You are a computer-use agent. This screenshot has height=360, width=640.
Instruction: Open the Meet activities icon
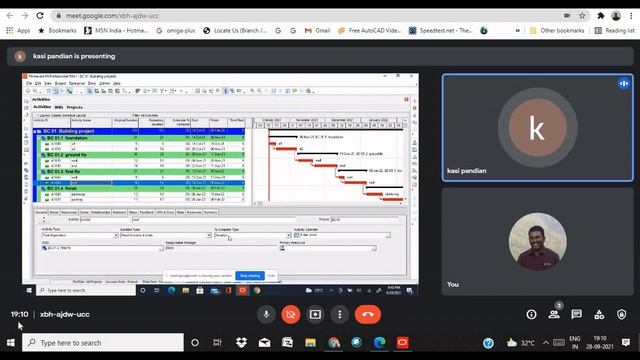pyautogui.click(x=599, y=314)
